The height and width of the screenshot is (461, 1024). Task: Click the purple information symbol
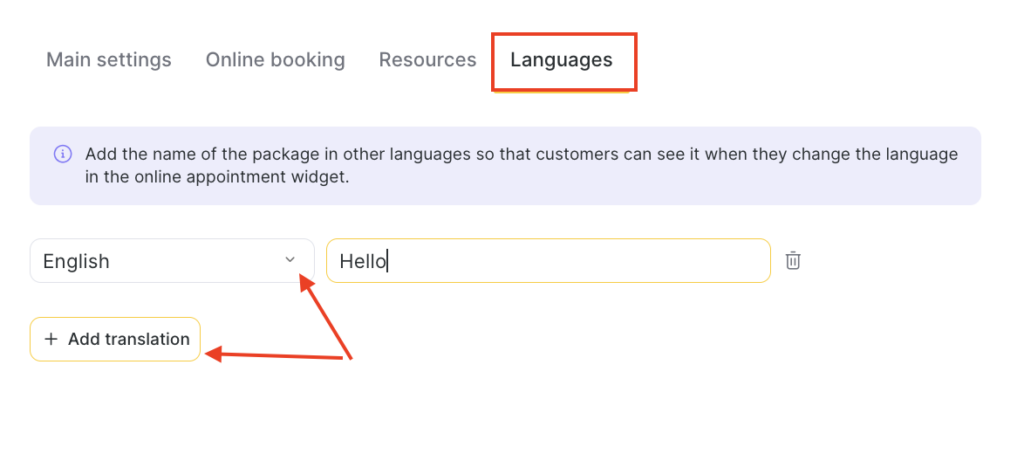tap(62, 155)
